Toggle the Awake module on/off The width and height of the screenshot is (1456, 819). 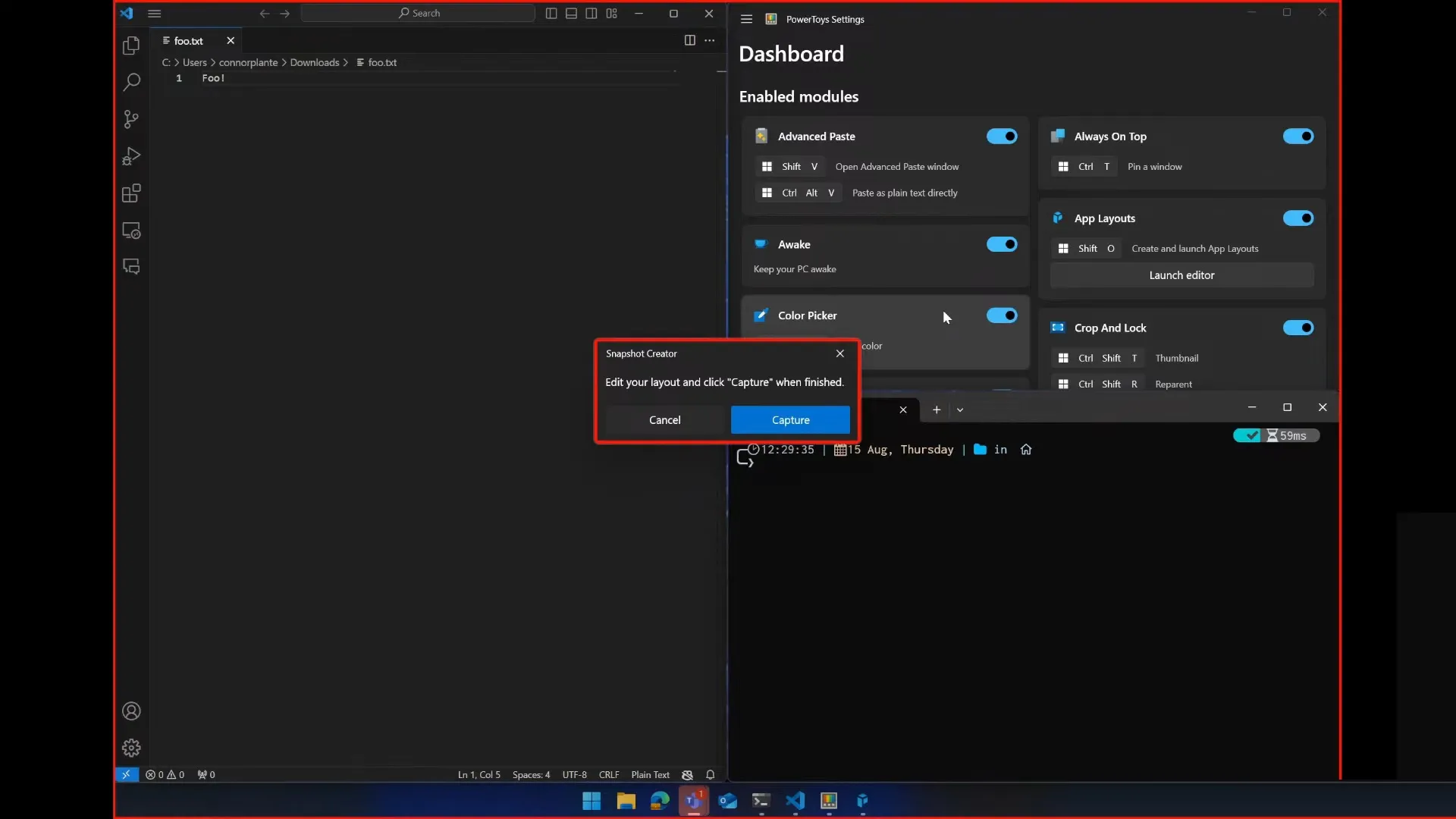tap(1001, 244)
